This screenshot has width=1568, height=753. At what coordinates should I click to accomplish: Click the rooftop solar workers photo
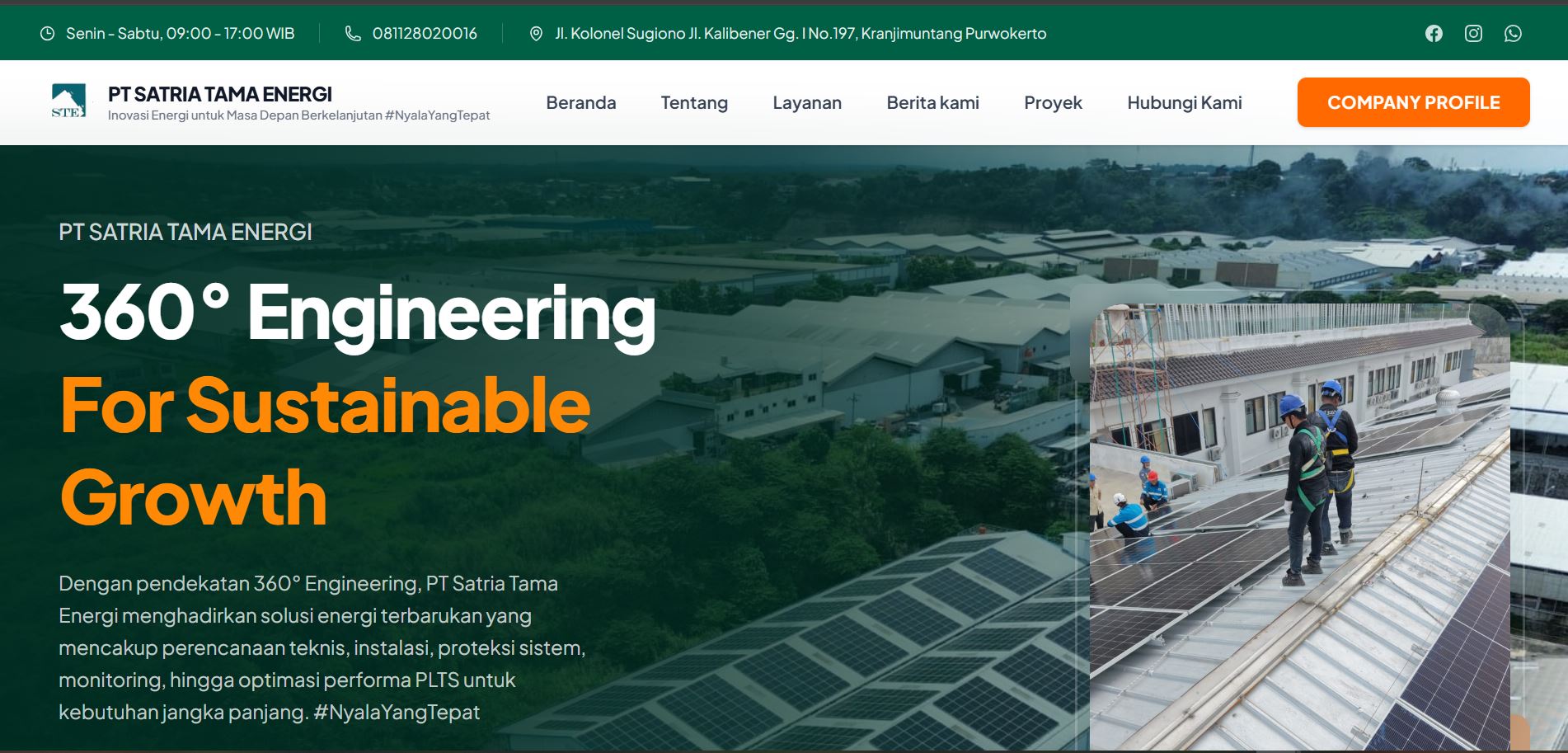[x=1300, y=527]
